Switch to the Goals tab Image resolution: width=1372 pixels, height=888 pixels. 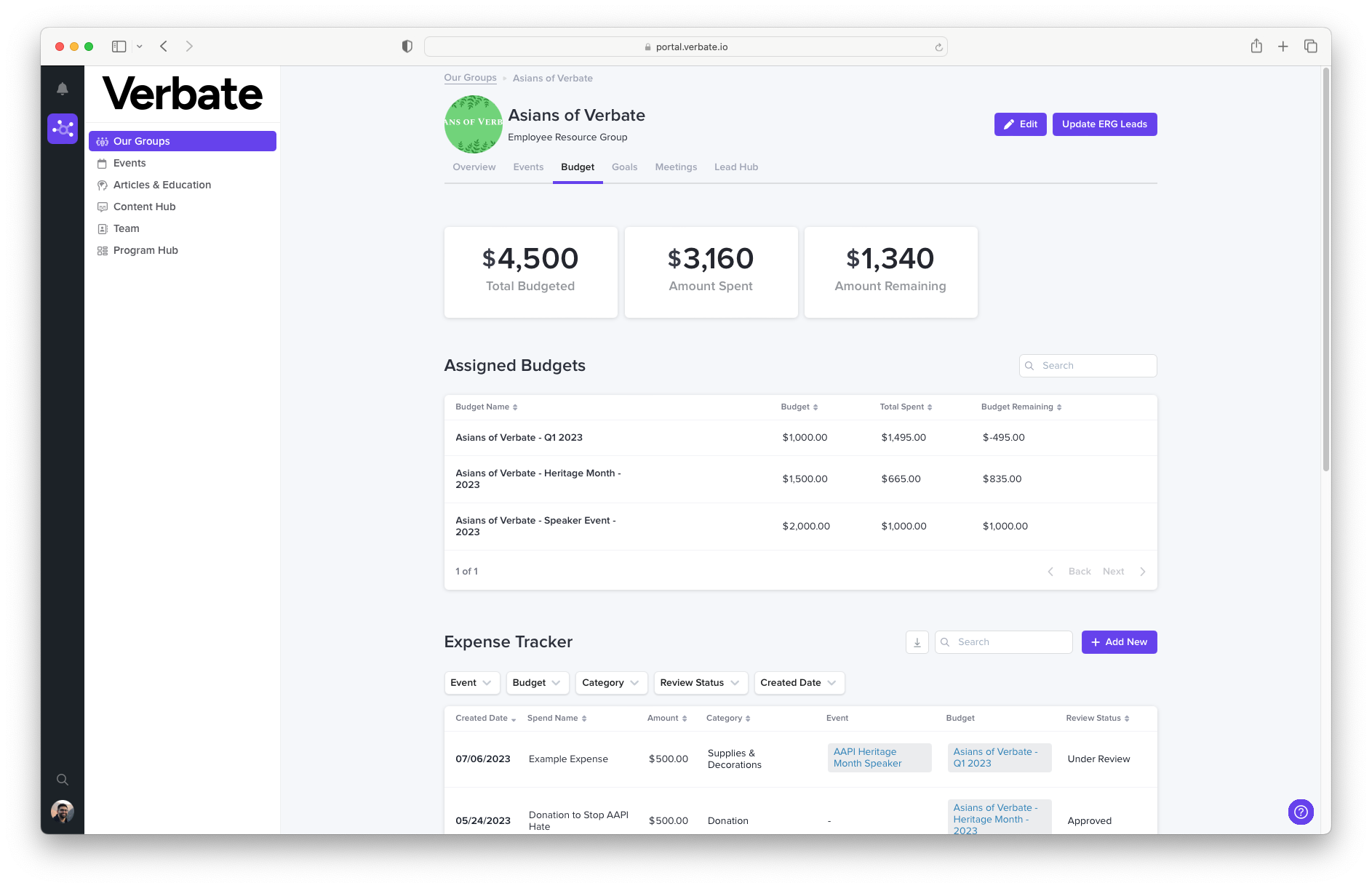[x=624, y=167]
